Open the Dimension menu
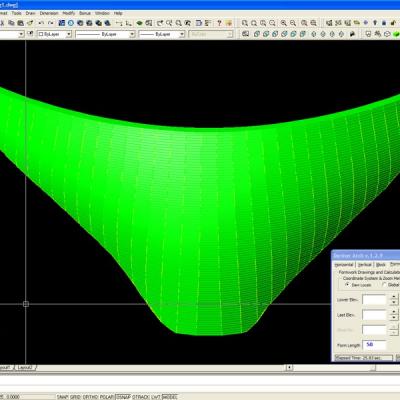This screenshot has width=400, height=400. pyautogui.click(x=49, y=13)
